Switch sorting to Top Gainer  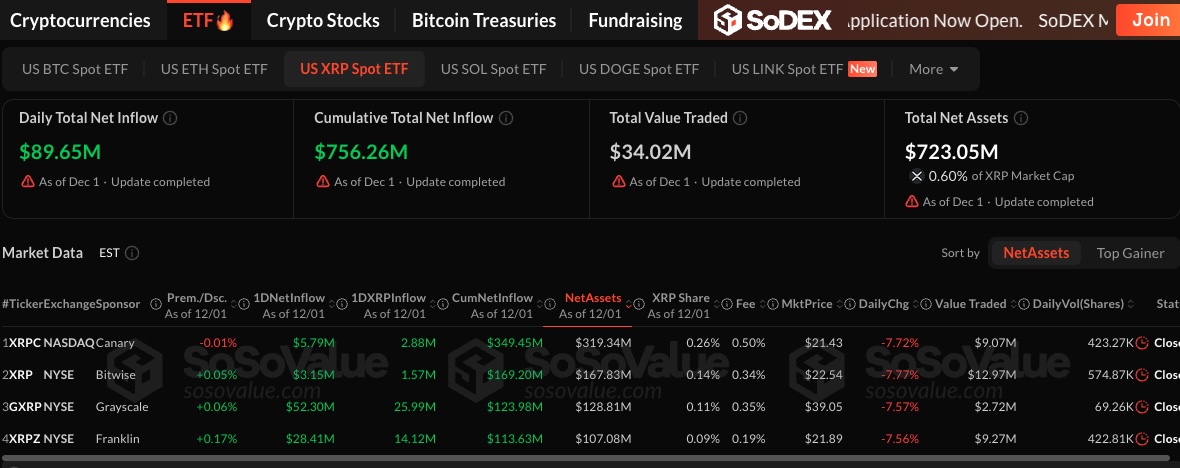point(1130,253)
